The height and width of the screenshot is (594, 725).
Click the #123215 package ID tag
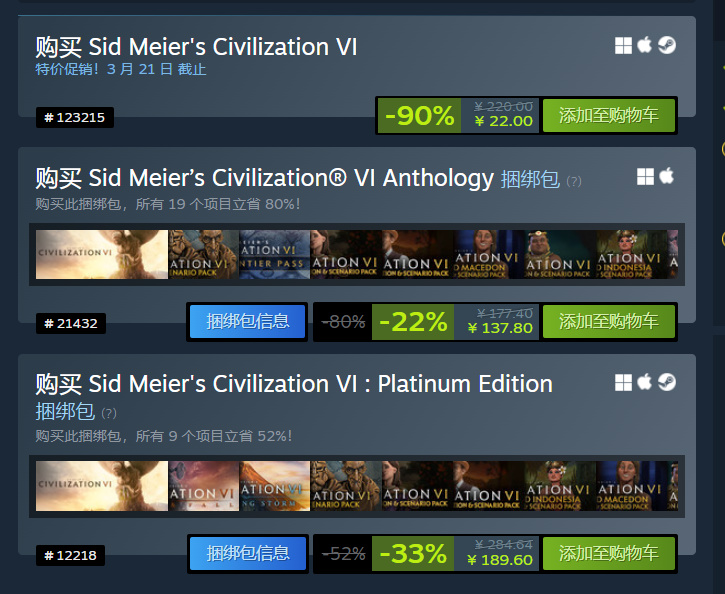click(75, 118)
